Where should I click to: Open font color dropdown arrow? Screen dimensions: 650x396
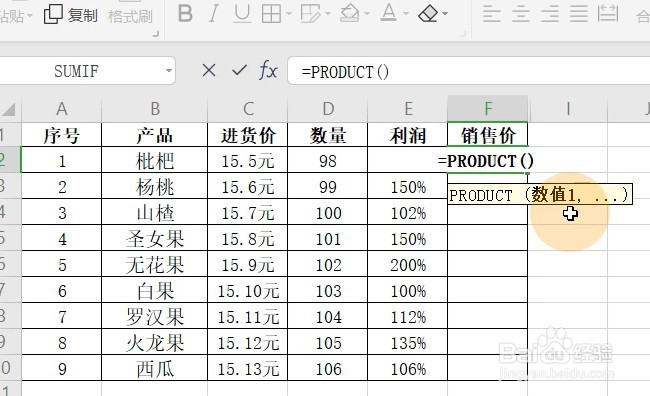[406, 14]
